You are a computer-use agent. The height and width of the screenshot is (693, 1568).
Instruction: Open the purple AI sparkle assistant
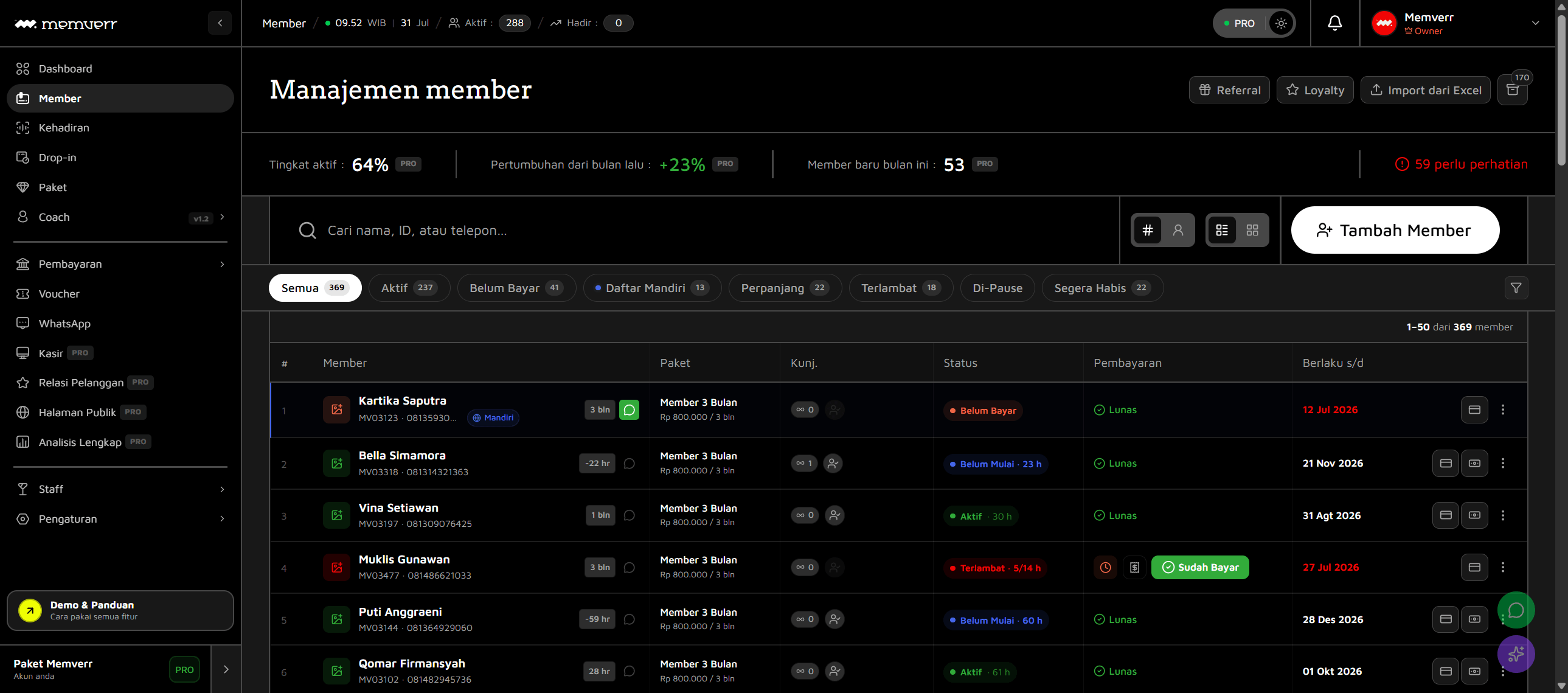tap(1516, 654)
